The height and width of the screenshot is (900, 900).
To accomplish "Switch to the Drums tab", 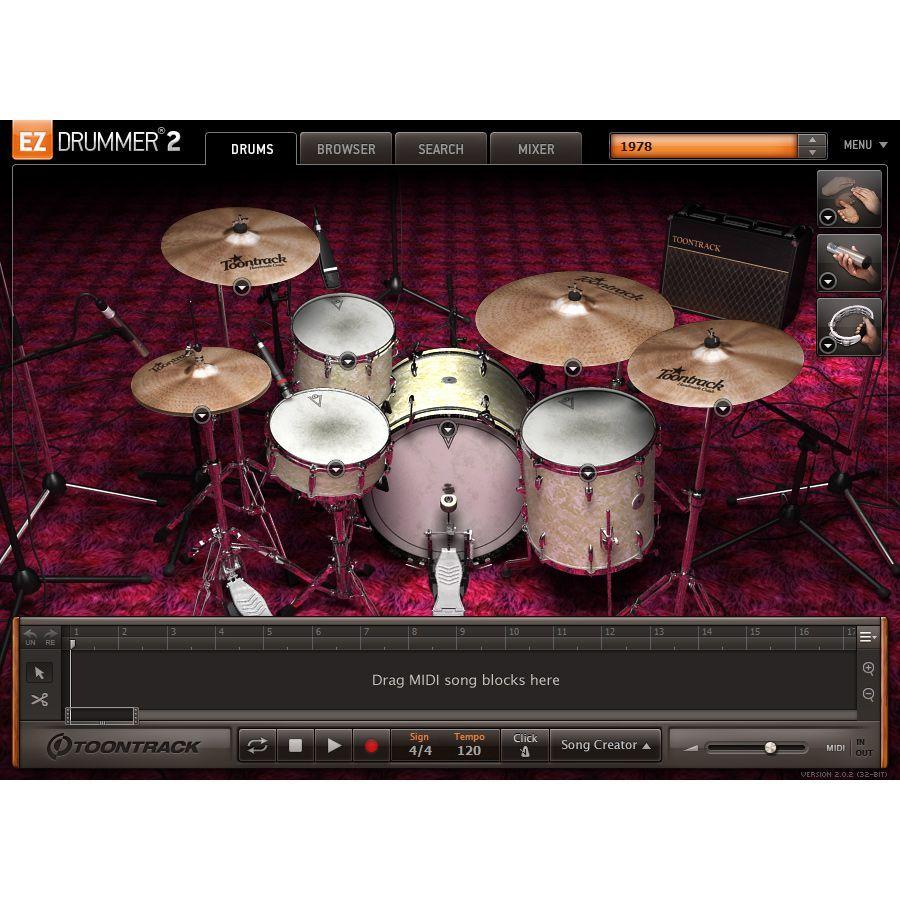I will pos(251,149).
